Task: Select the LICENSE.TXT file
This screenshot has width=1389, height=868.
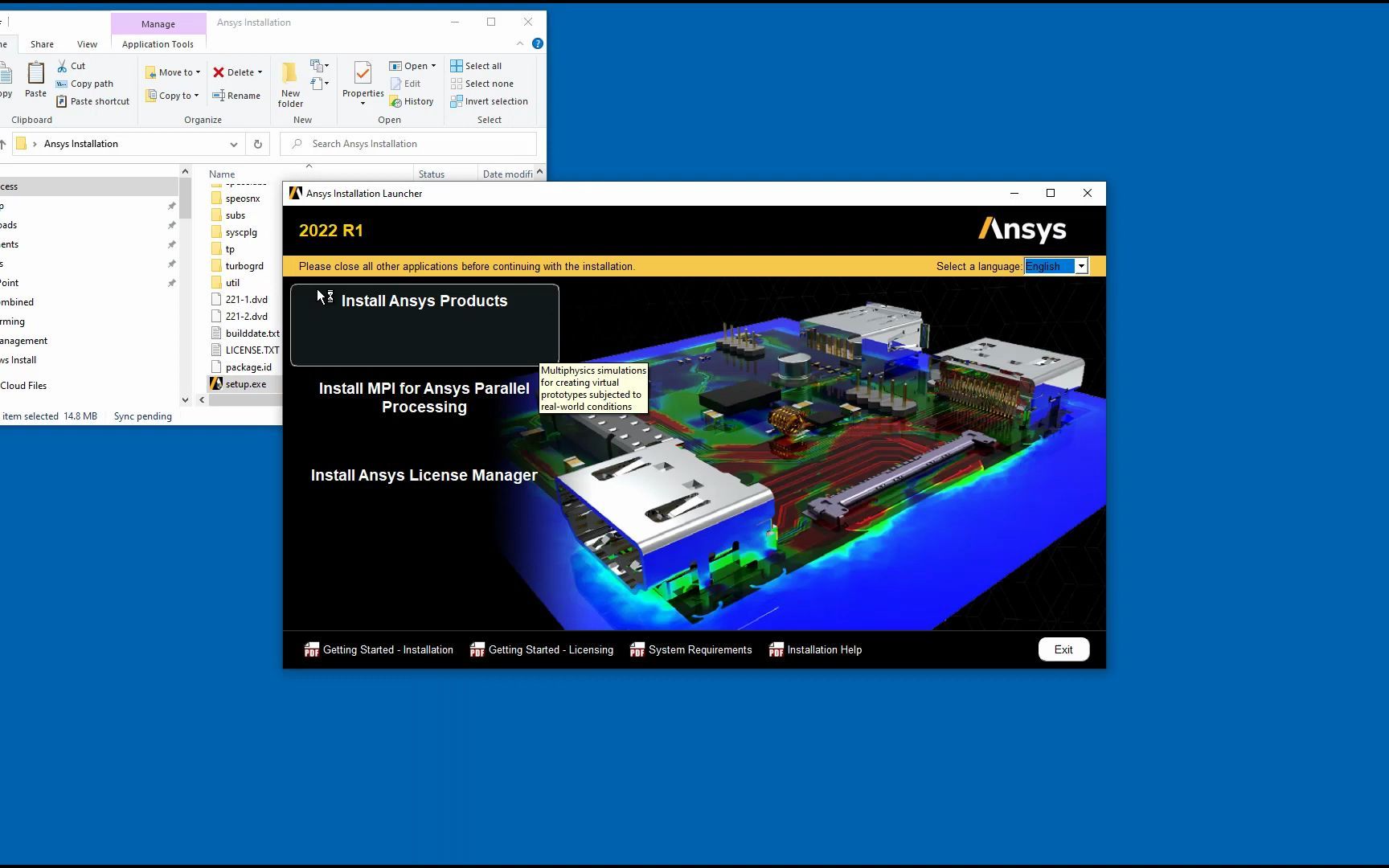Action: coord(252,350)
